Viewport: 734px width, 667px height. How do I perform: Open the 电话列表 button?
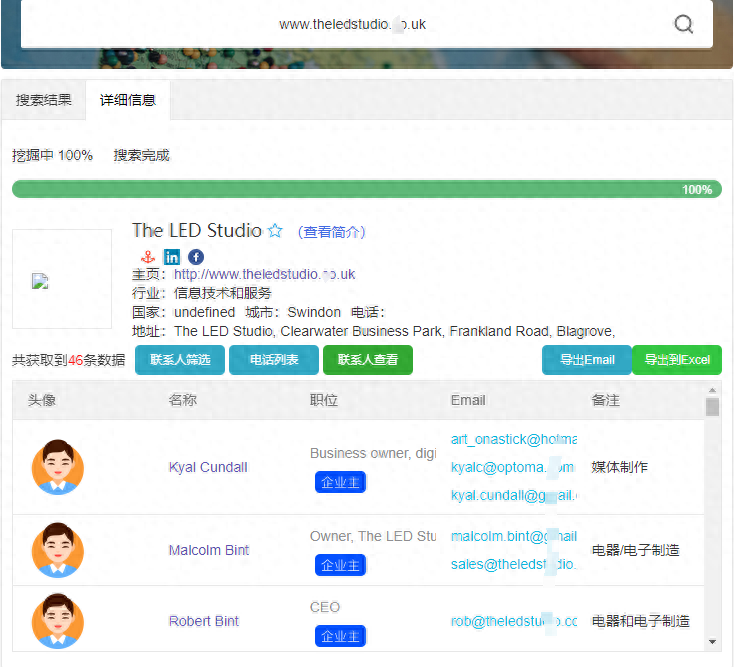[274, 360]
